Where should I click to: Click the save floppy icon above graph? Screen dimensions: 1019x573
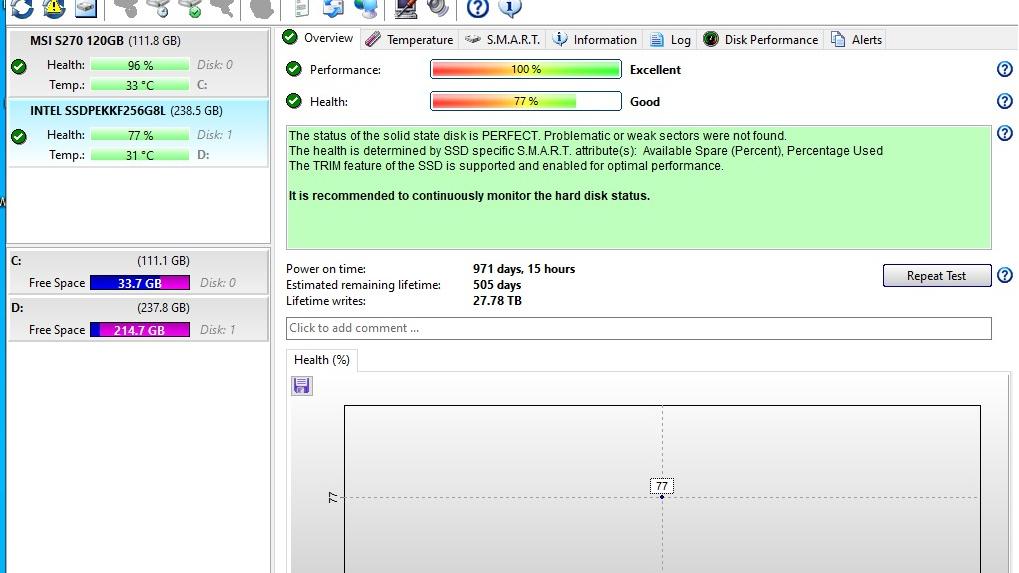point(302,385)
